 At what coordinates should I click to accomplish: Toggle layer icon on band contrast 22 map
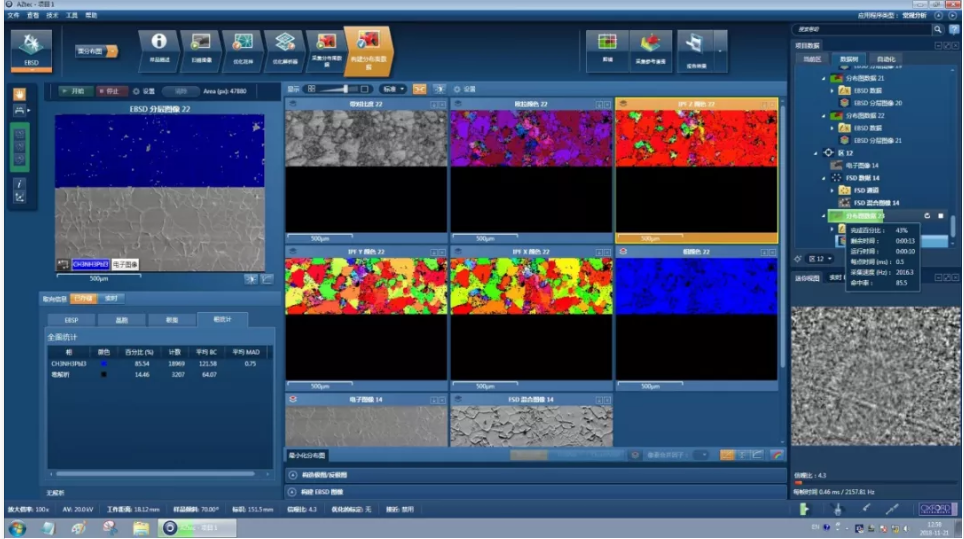point(293,104)
